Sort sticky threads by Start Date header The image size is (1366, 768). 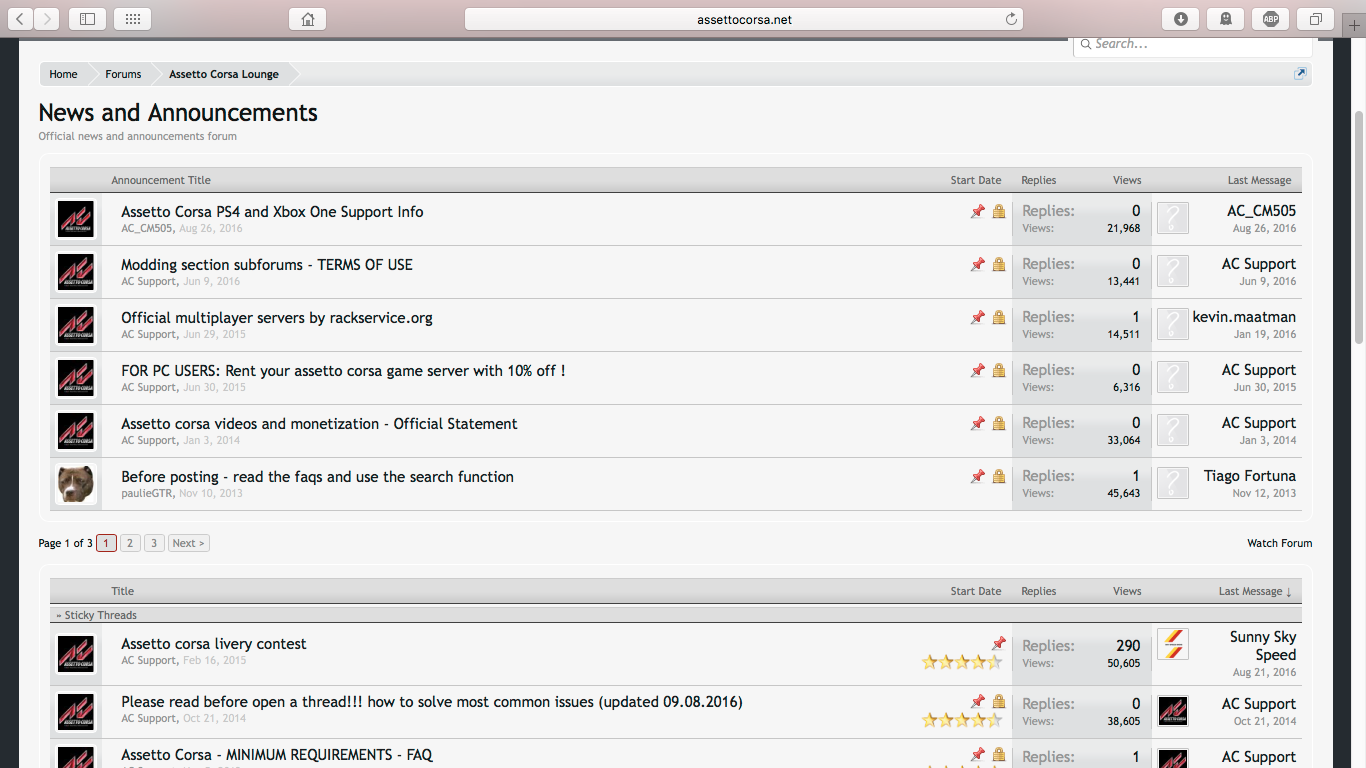(x=975, y=591)
